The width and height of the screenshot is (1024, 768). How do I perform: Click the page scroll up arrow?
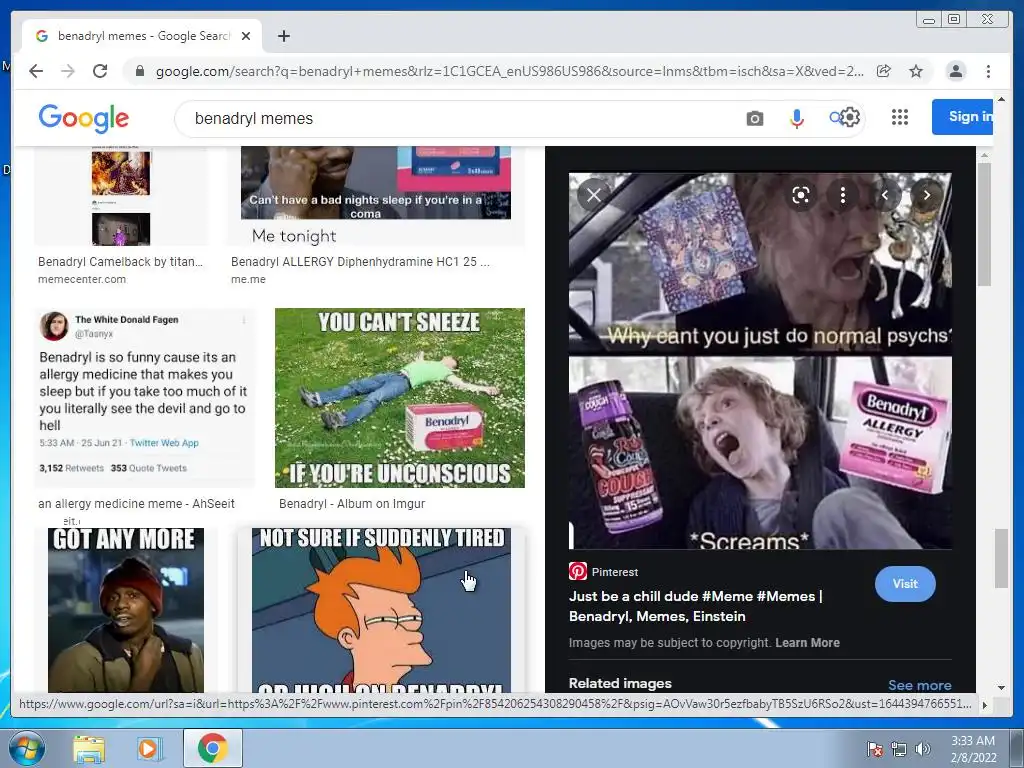[x=1001, y=100]
